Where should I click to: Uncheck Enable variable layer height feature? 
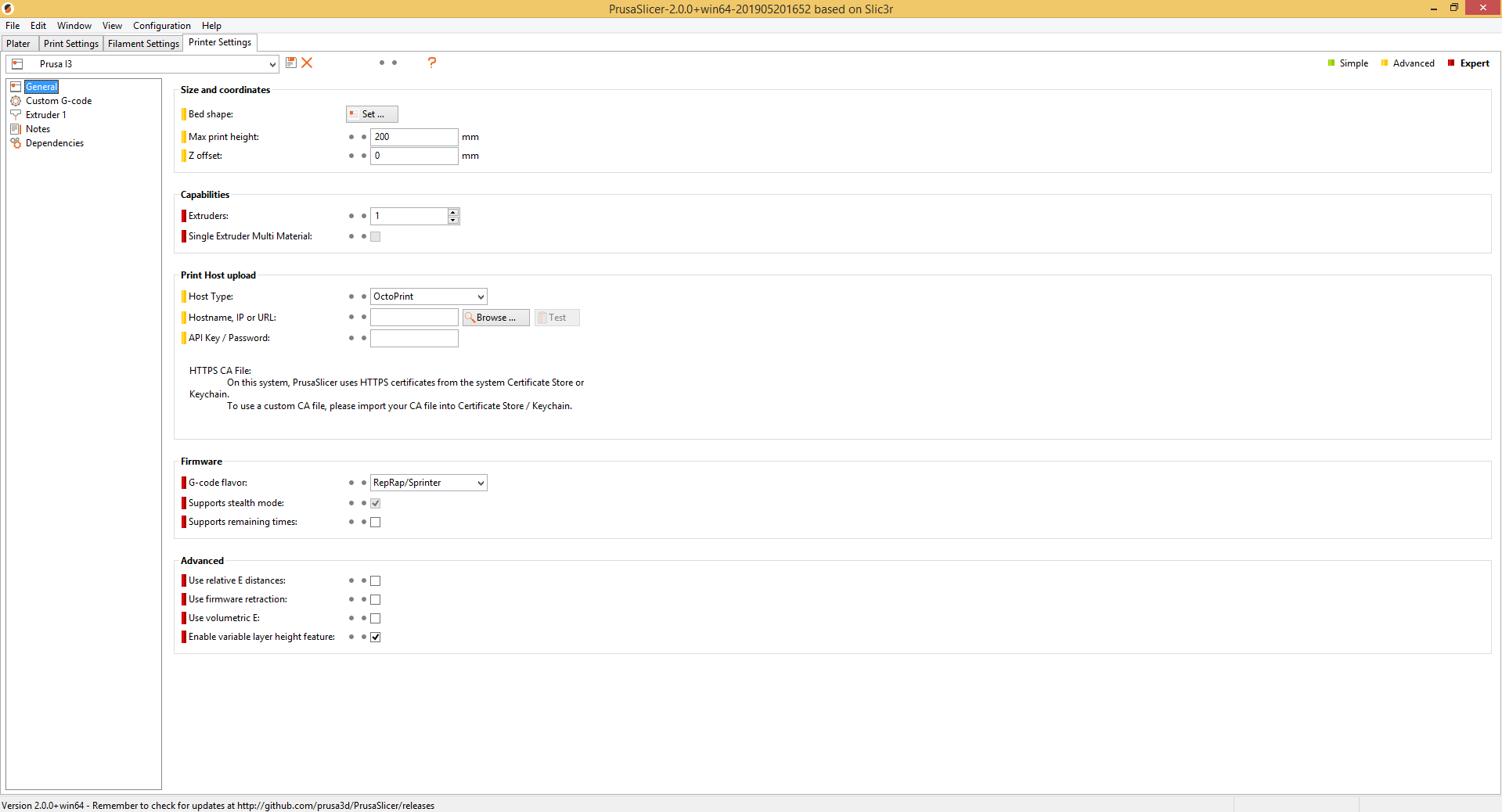coord(376,637)
